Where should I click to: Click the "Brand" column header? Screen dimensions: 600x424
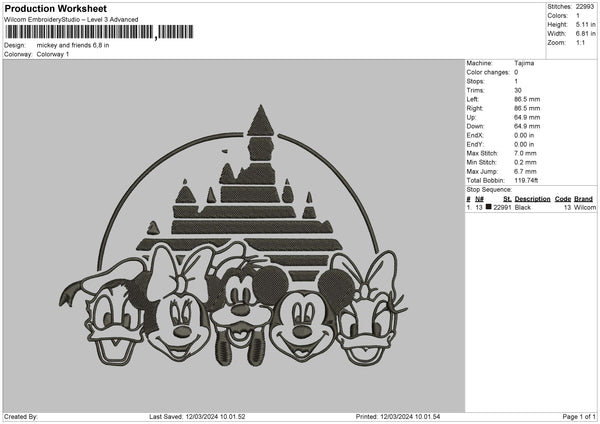tap(583, 199)
